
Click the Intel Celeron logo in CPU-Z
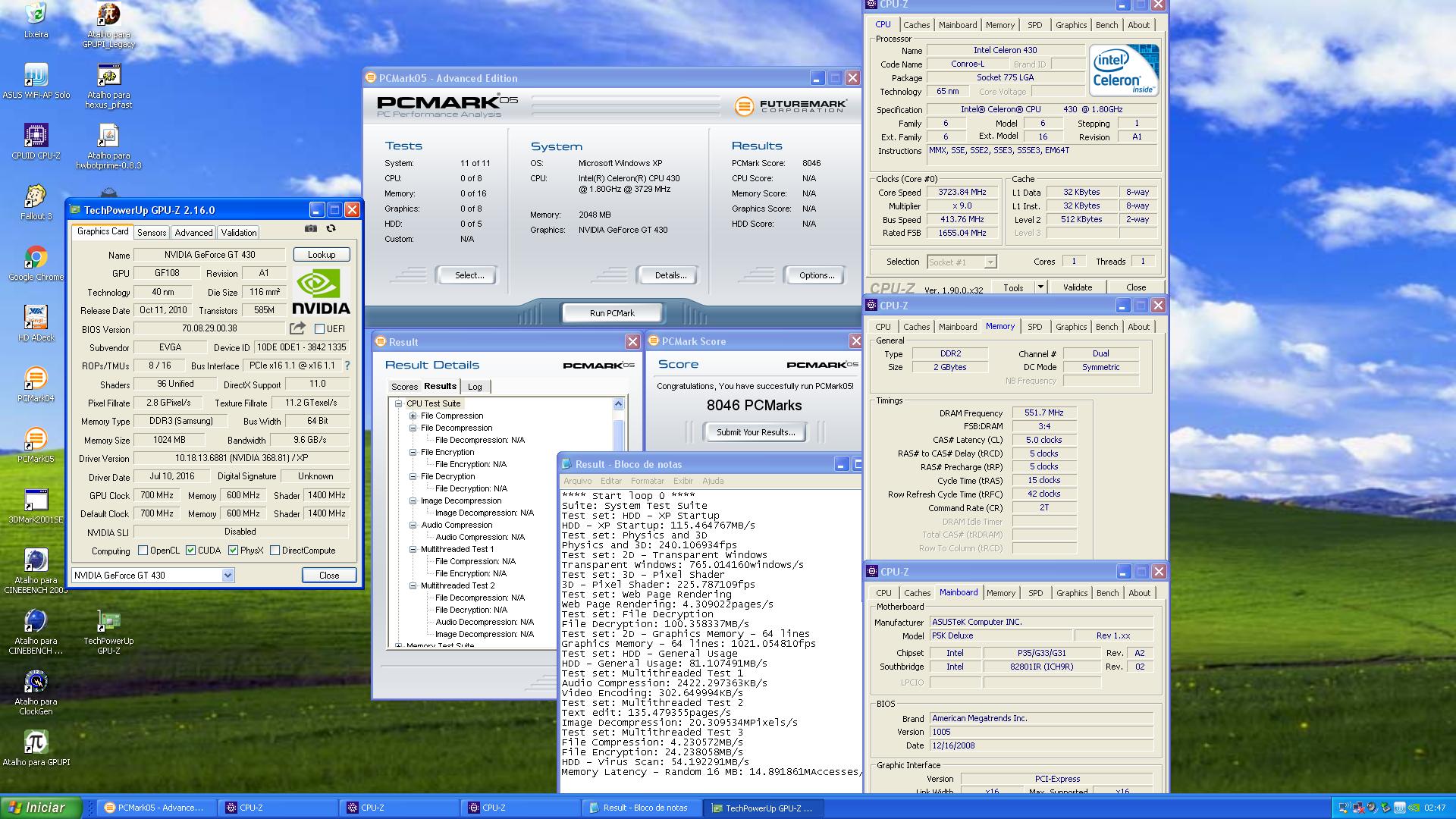(1124, 70)
